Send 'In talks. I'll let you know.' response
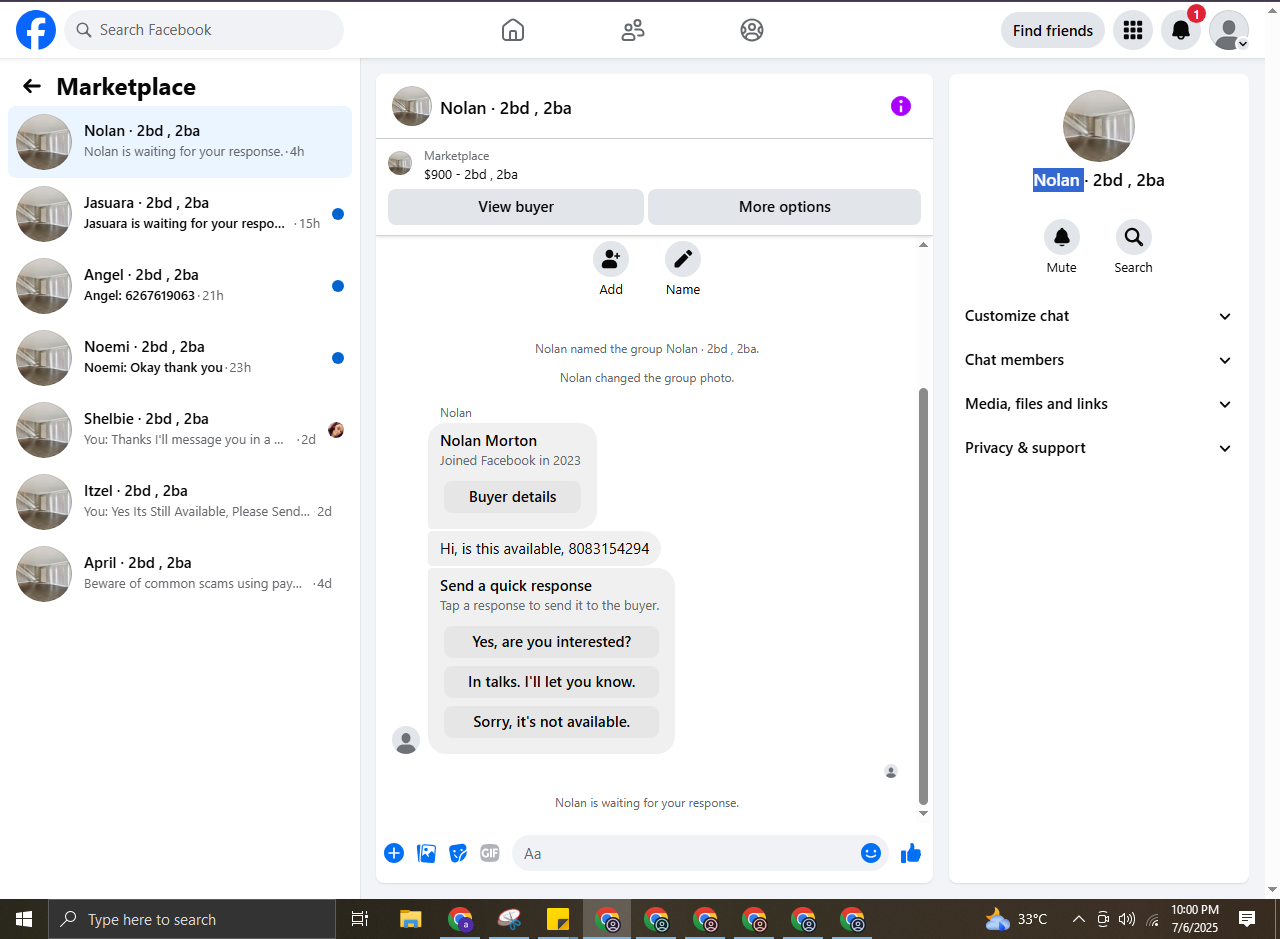 [x=552, y=682]
